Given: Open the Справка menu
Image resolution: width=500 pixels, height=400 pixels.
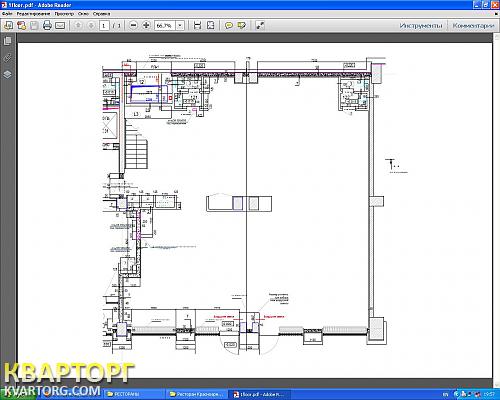Looking at the screenshot, I should [101, 14].
